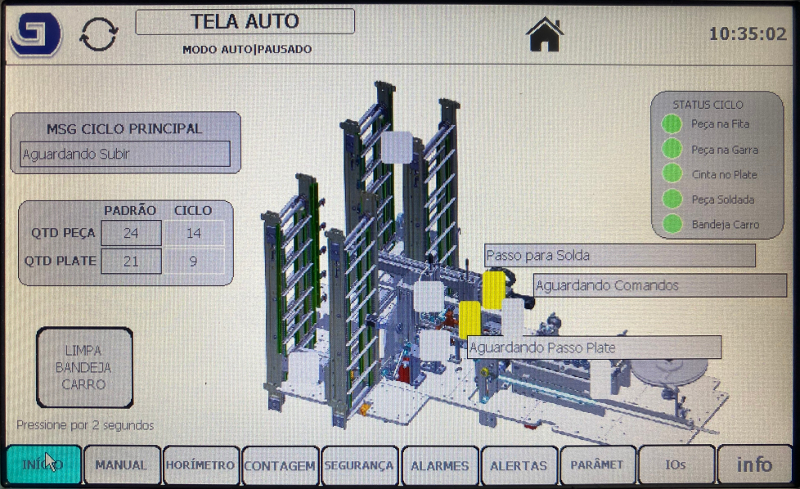
Task: Open the HORÍMETRO tab
Action: pos(201,464)
